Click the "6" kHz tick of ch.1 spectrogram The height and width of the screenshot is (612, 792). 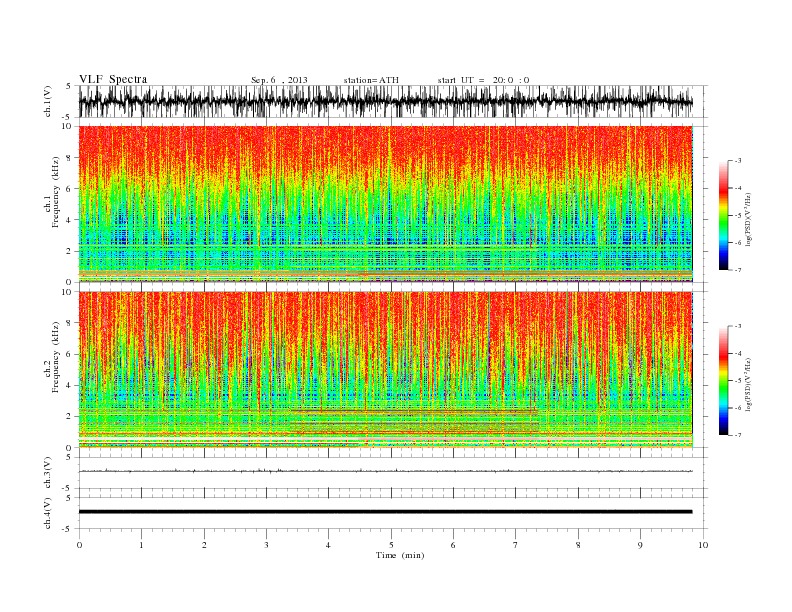tap(70, 189)
